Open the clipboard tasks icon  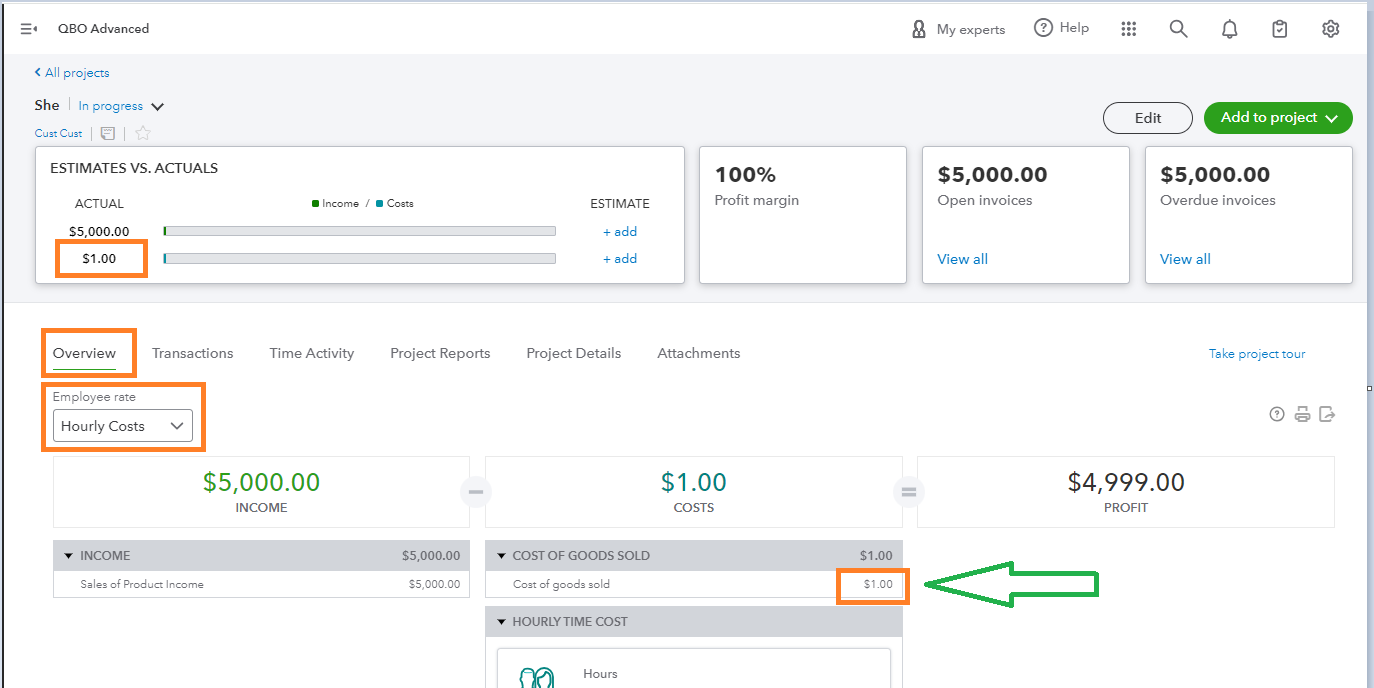coord(1279,29)
